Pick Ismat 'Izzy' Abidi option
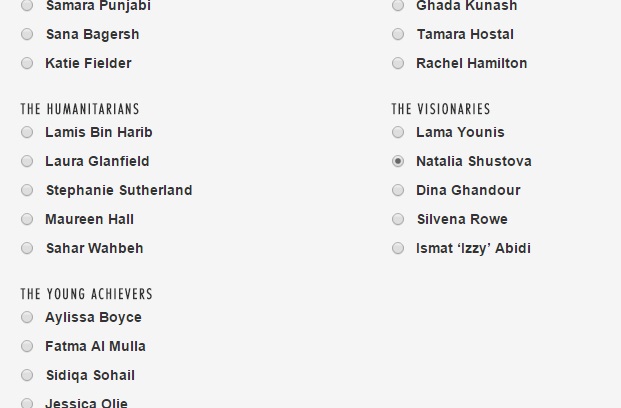621x408 pixels. click(x=398, y=248)
